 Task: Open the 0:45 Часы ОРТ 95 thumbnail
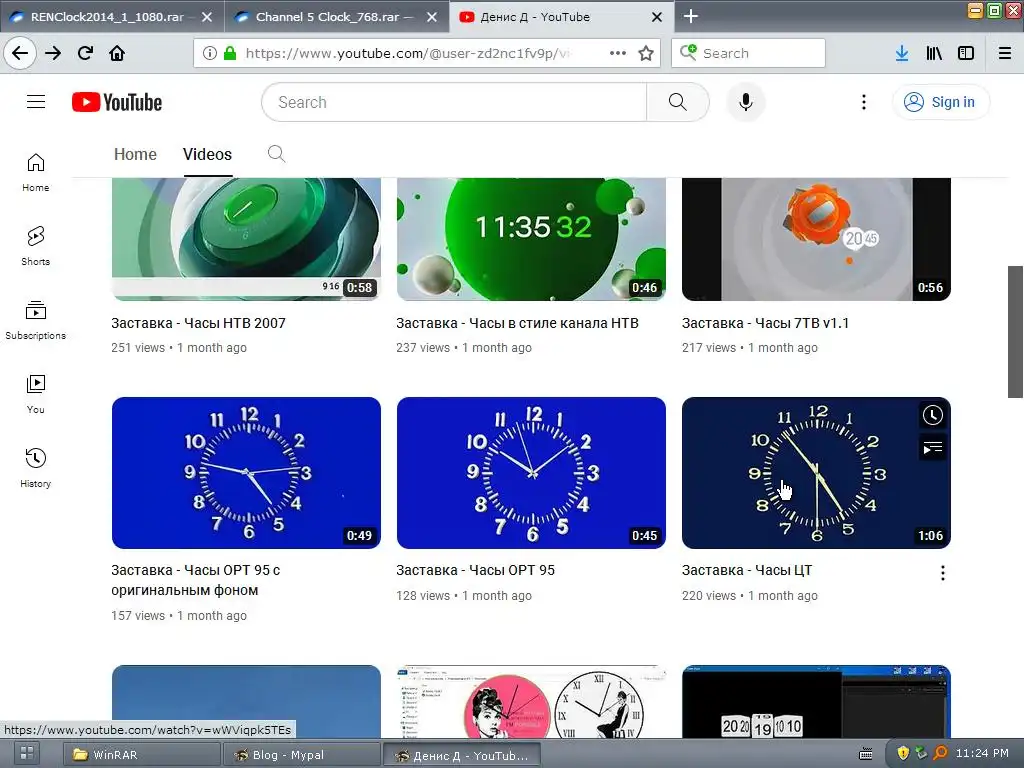531,473
